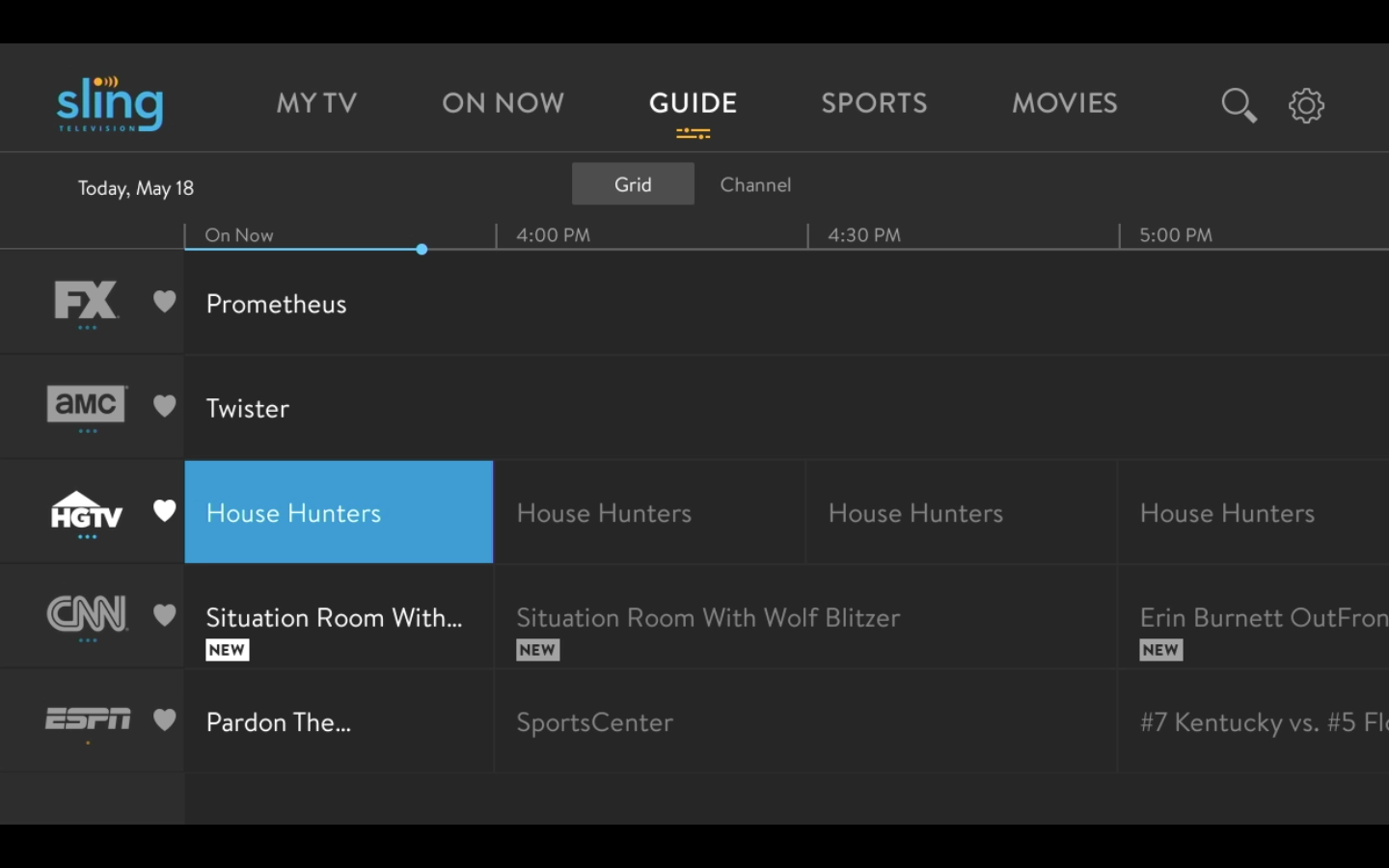Open the Movies section
1389x868 pixels.
coord(1064,103)
